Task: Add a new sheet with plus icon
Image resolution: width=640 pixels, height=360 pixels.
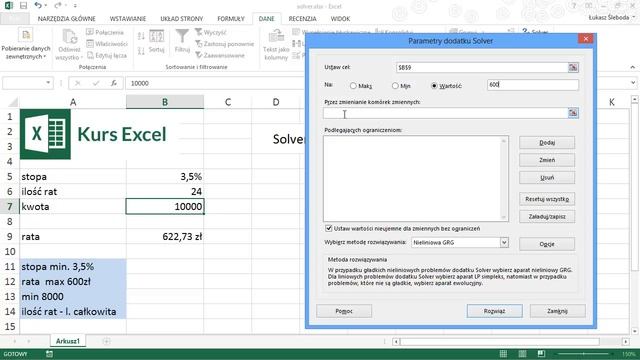Action: 107,341
